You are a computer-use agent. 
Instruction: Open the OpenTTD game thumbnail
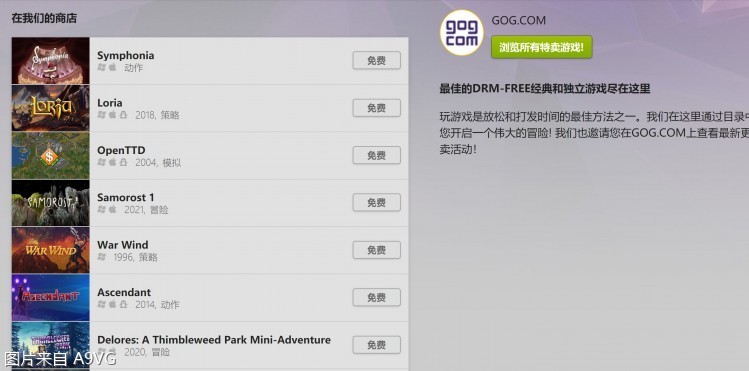(51, 155)
